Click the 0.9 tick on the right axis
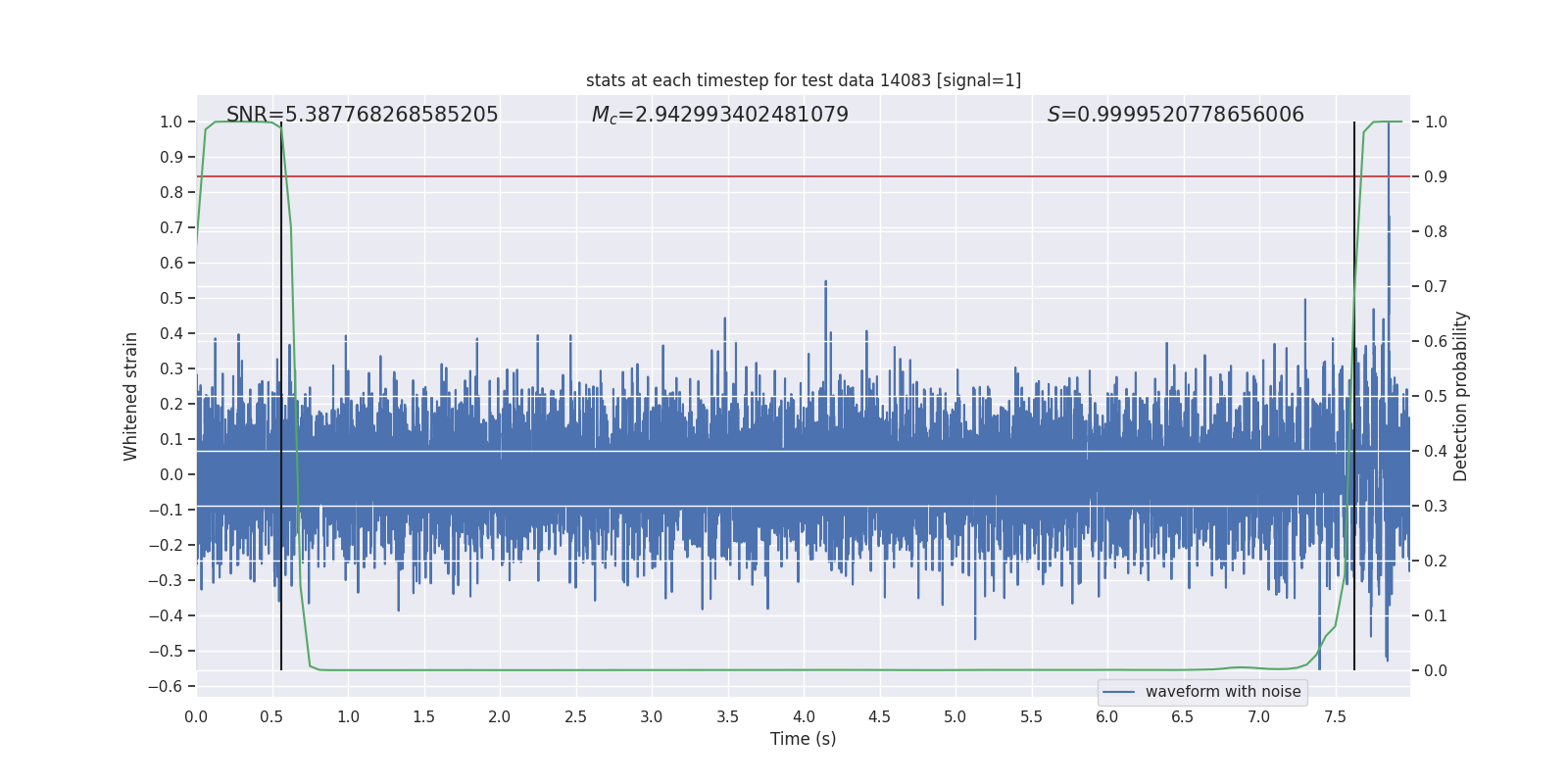This screenshot has width=1568, height=784. [1436, 176]
